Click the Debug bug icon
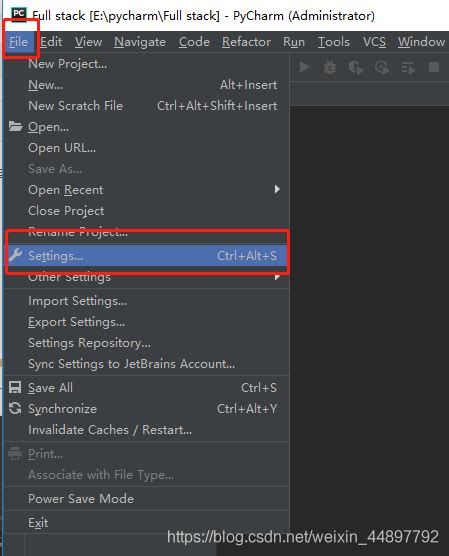449x556 pixels. (x=330, y=67)
